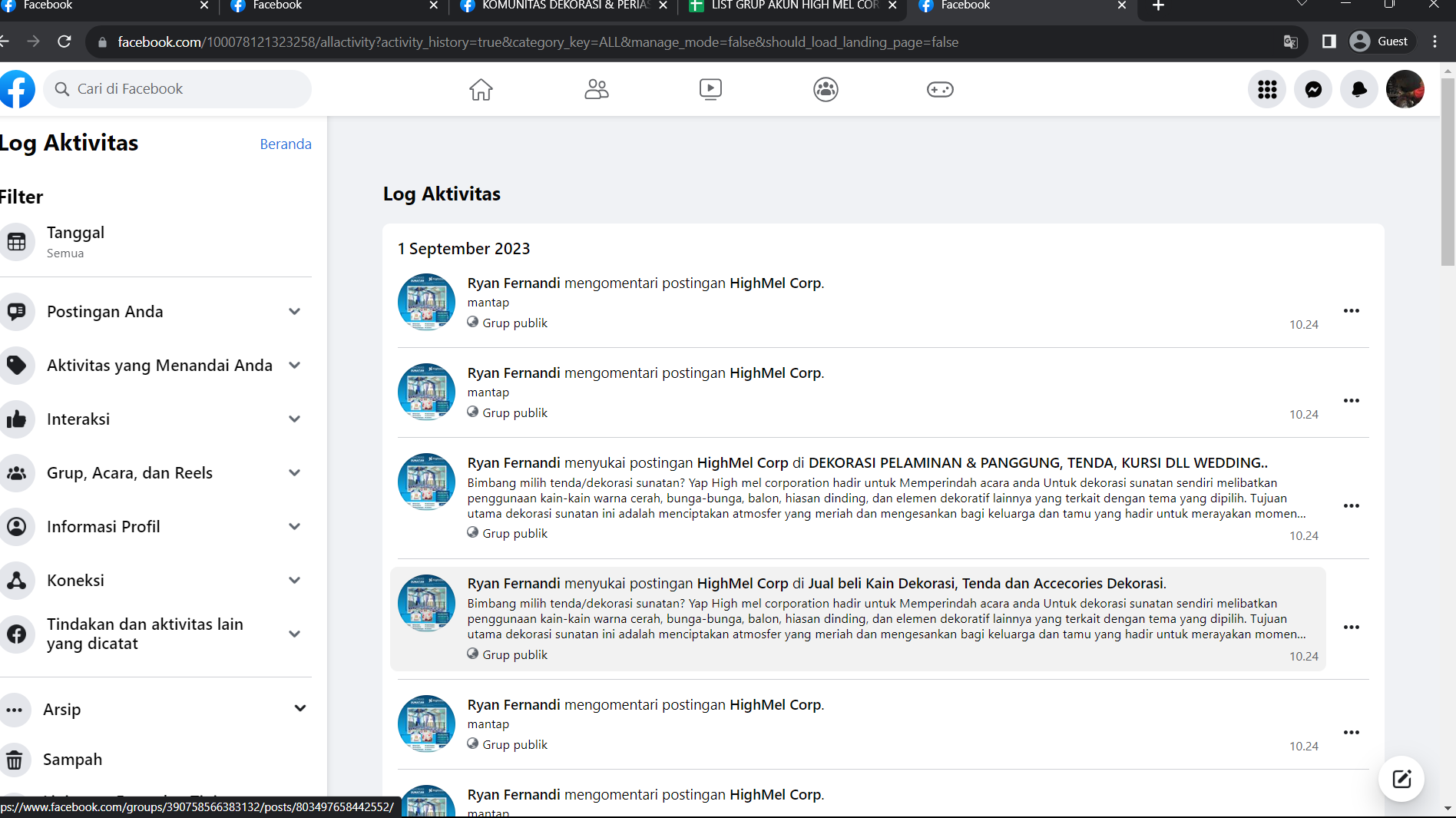
Task: Open thumbnail of first activity entry
Action: pyautogui.click(x=426, y=303)
